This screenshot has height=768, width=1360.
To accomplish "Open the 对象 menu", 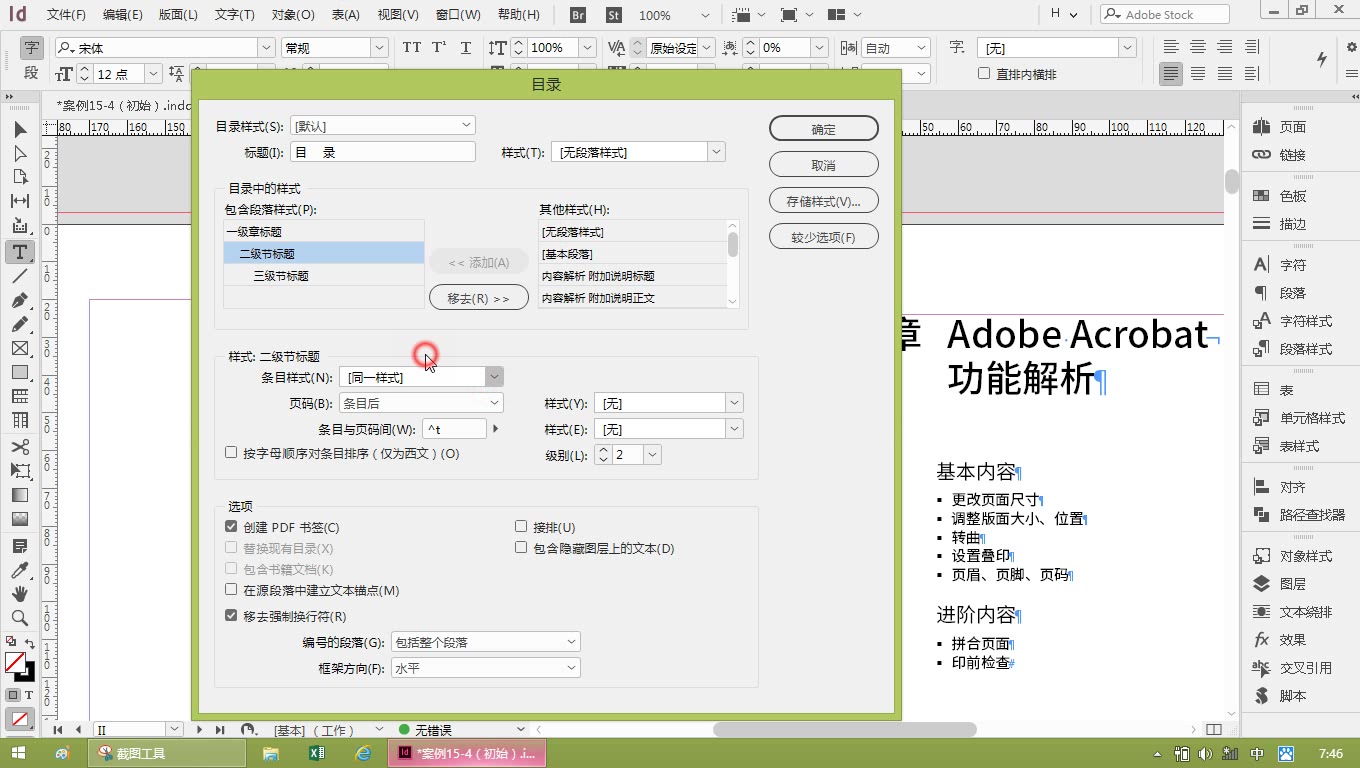I will (293, 15).
